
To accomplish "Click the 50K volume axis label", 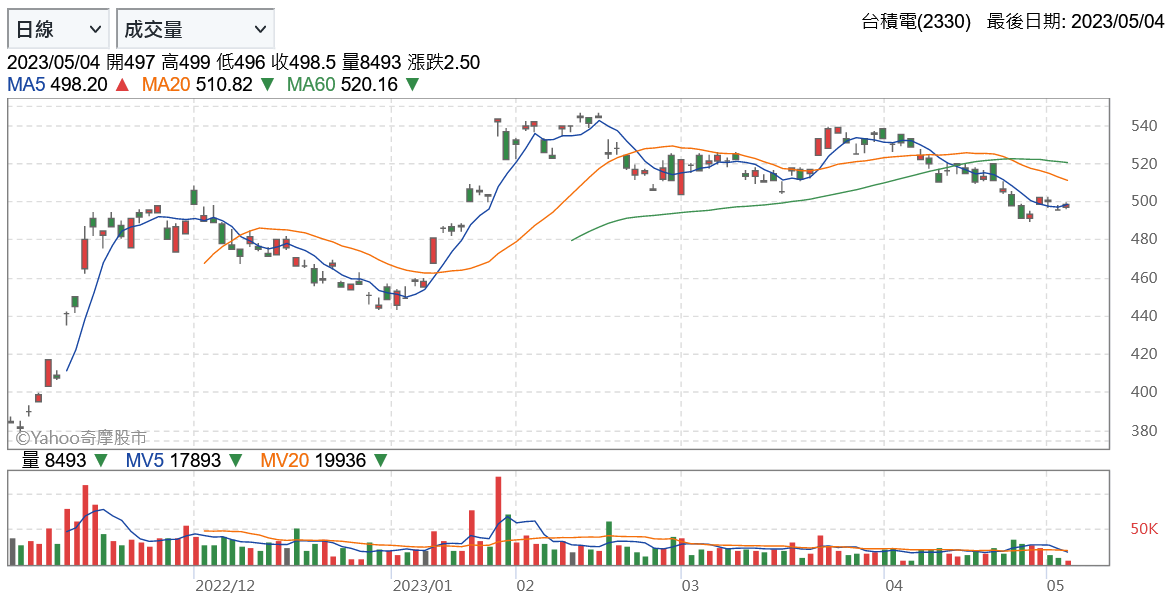I will point(1144,530).
